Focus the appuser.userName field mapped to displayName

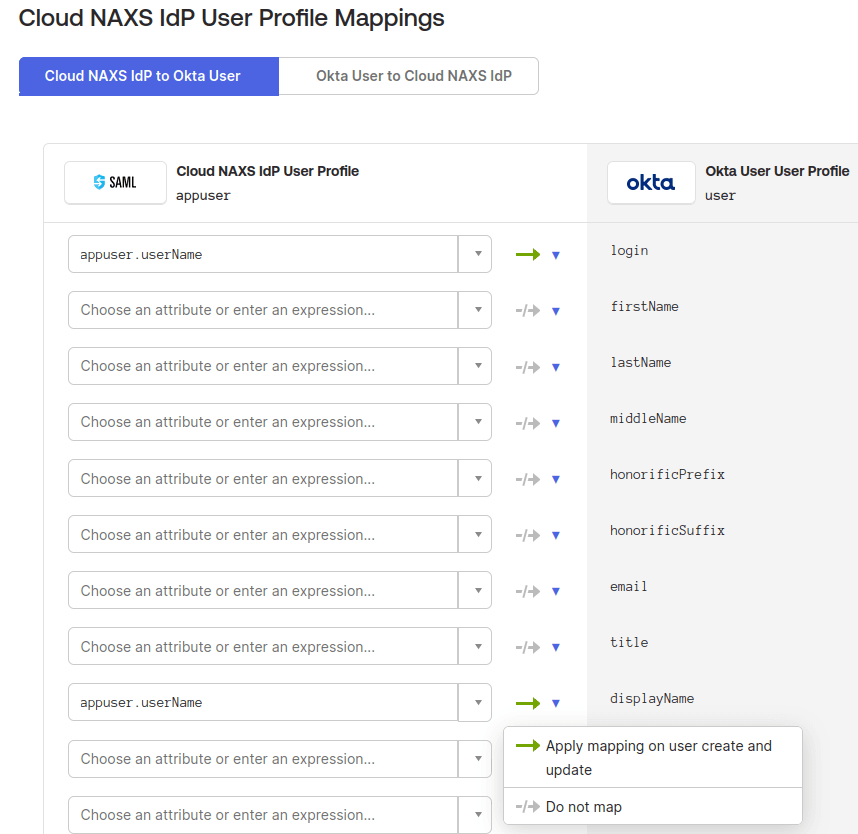coord(263,702)
